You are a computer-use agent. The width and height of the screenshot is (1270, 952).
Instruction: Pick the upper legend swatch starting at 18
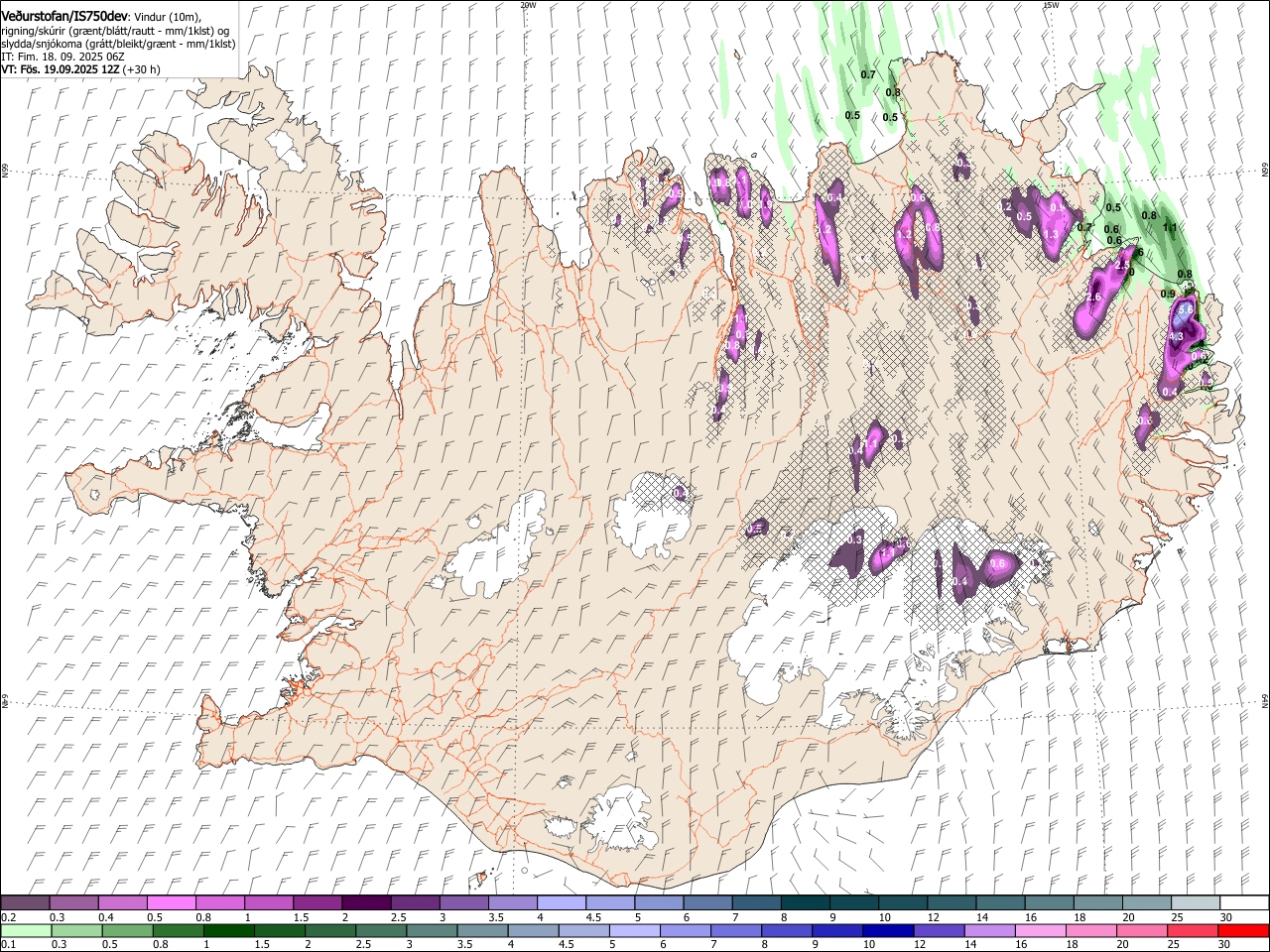click(x=1097, y=902)
